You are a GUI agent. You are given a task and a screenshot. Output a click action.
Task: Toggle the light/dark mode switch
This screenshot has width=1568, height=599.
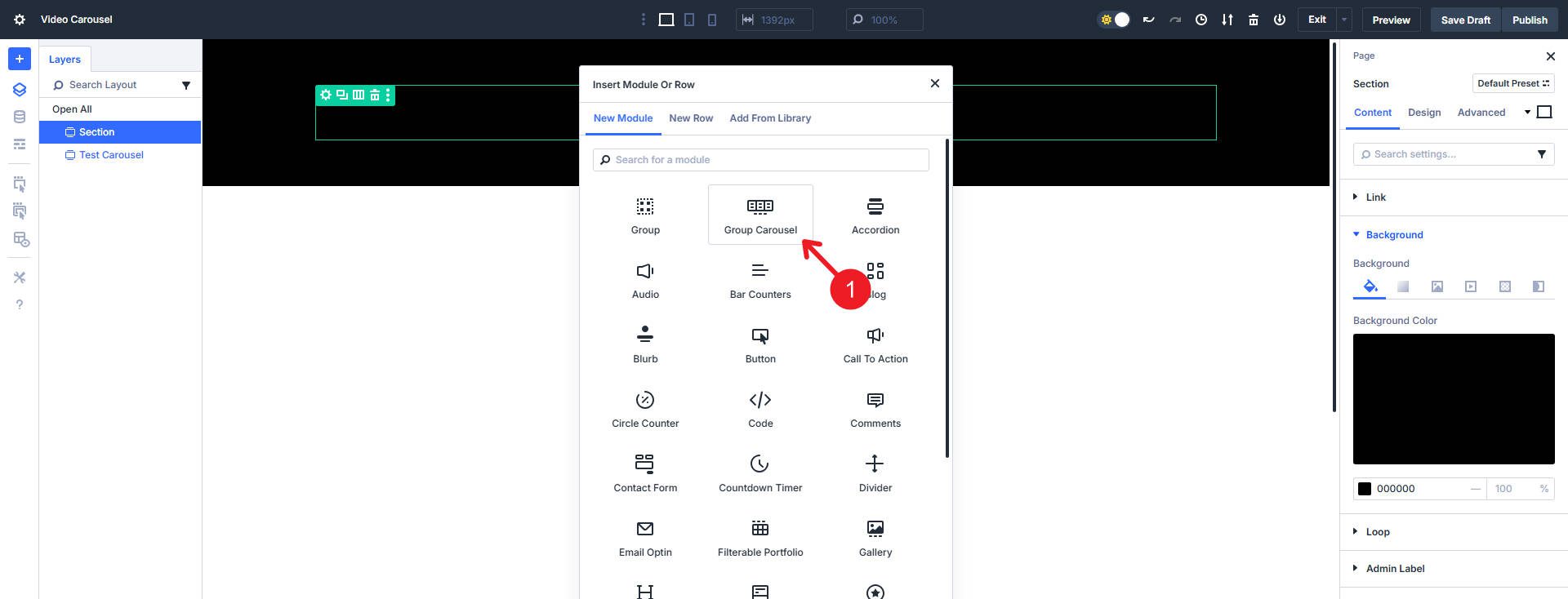point(1115,20)
